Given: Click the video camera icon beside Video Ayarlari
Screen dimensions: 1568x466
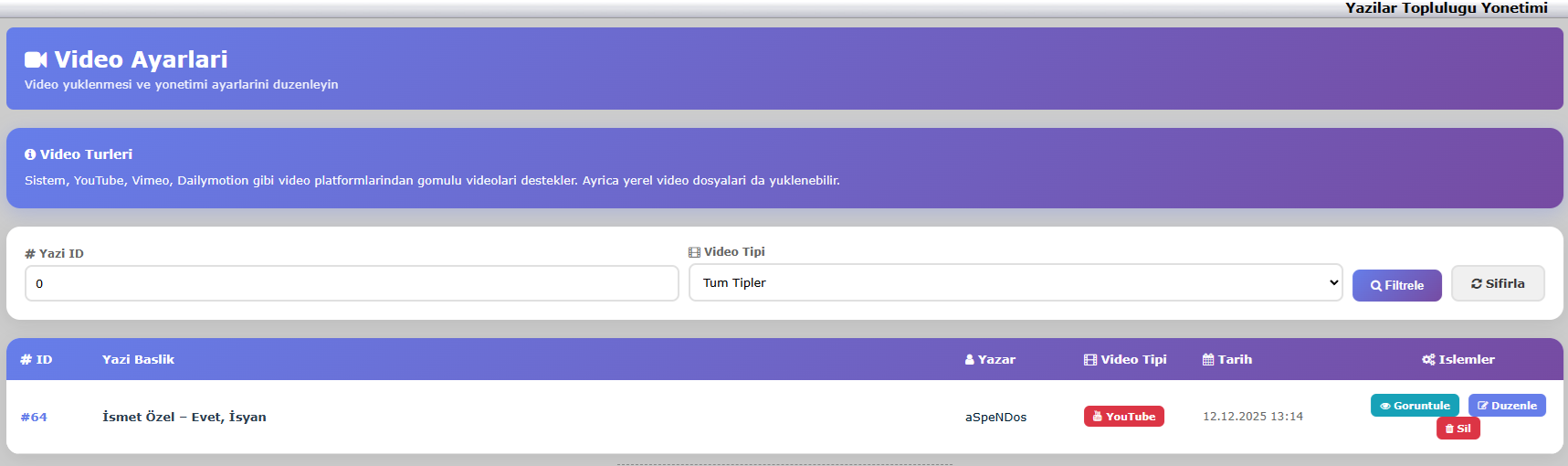Looking at the screenshot, I should point(36,60).
